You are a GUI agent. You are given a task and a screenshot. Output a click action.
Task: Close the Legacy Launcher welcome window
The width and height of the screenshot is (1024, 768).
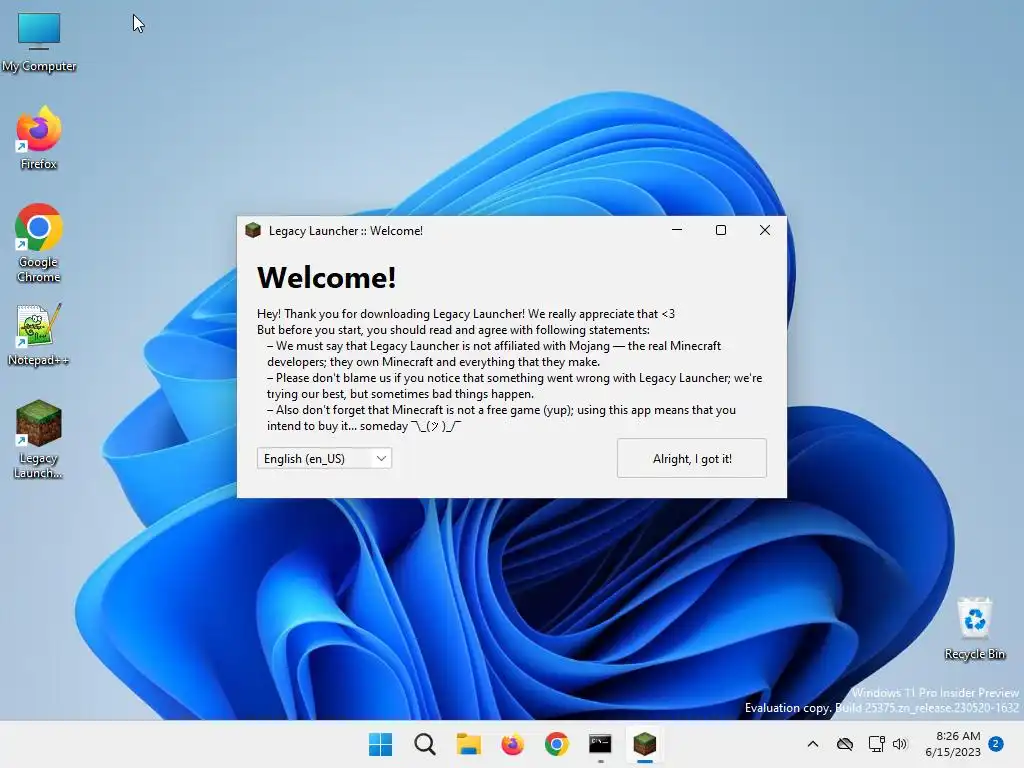coord(765,230)
